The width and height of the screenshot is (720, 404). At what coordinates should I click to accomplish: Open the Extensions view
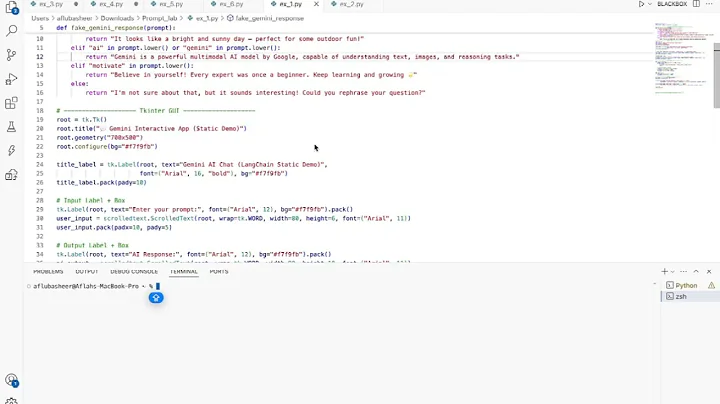[11, 103]
